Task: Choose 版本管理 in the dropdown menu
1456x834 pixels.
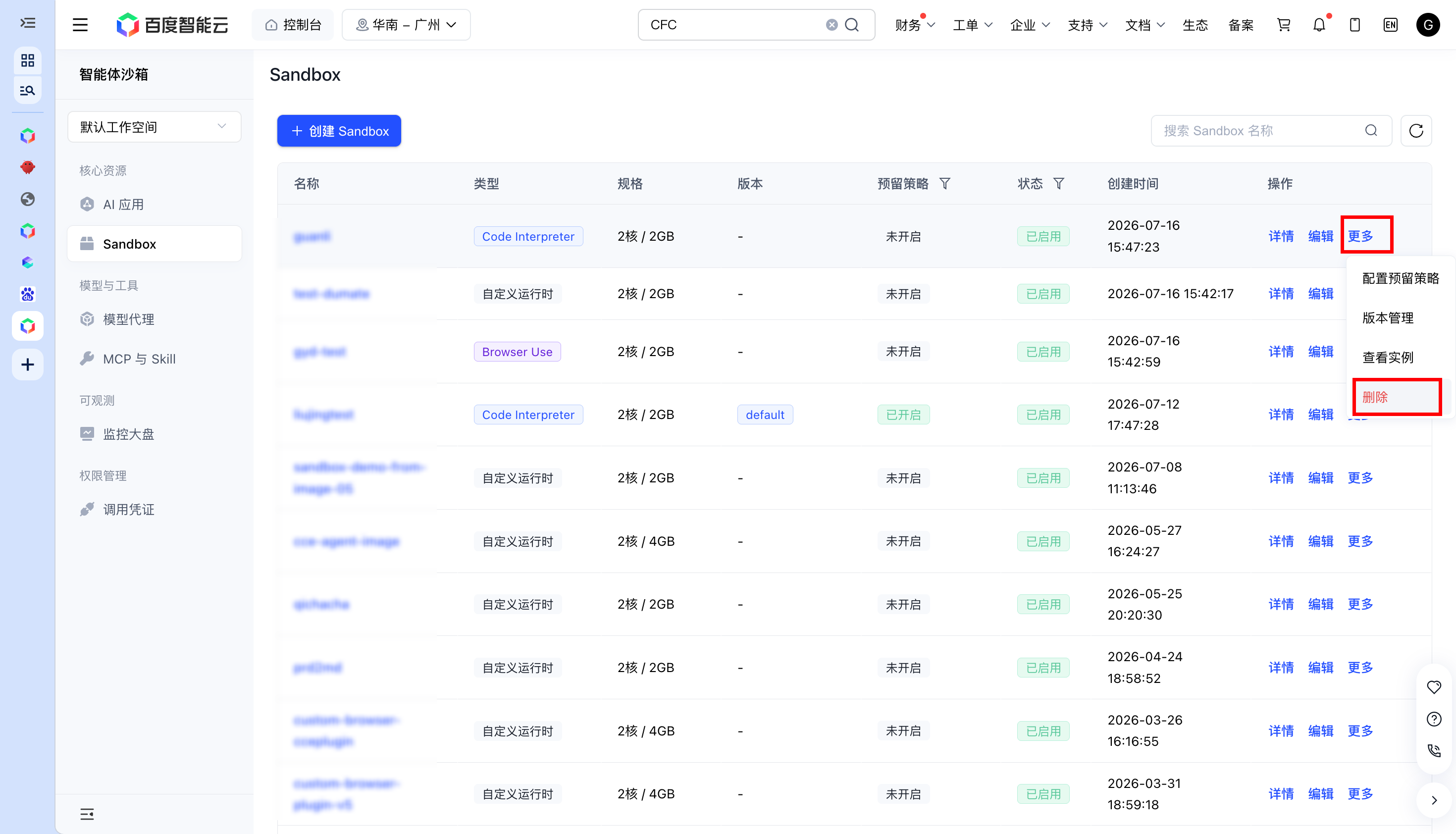Action: pyautogui.click(x=1387, y=318)
